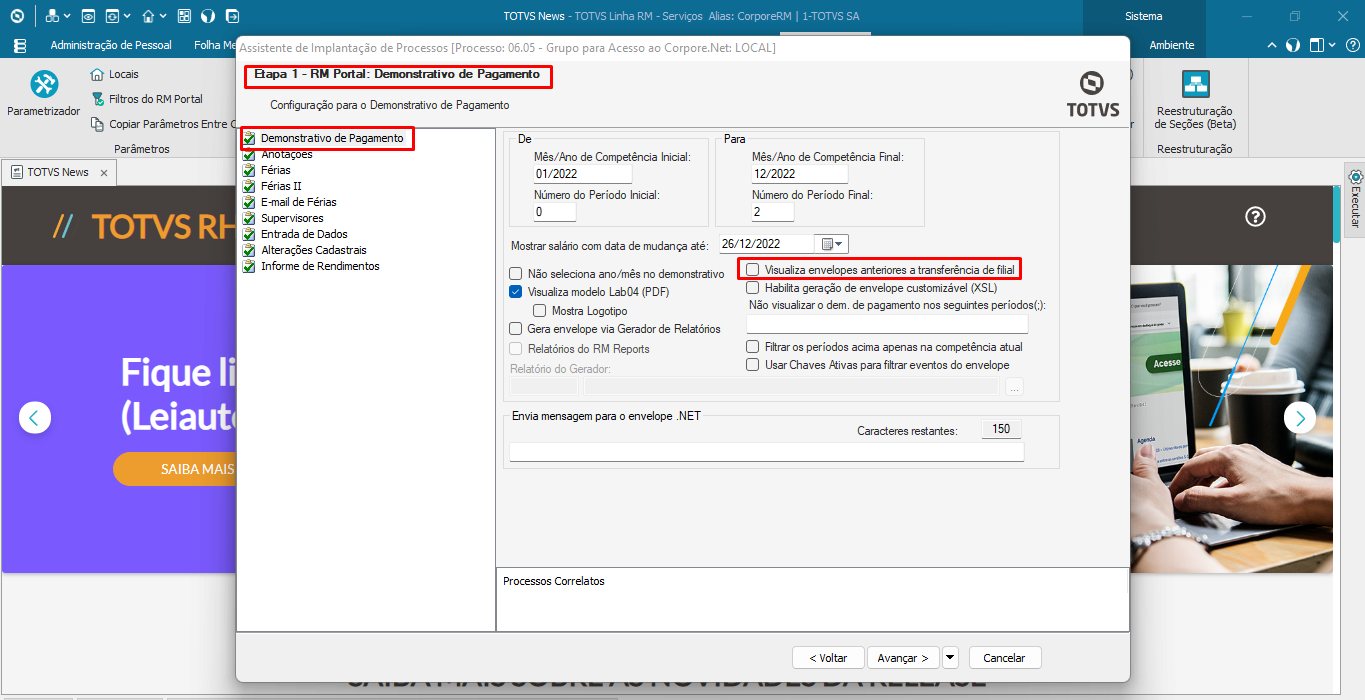The height and width of the screenshot is (700, 1365).
Task: Click the eye window icon in top toolbar
Action: click(88, 16)
